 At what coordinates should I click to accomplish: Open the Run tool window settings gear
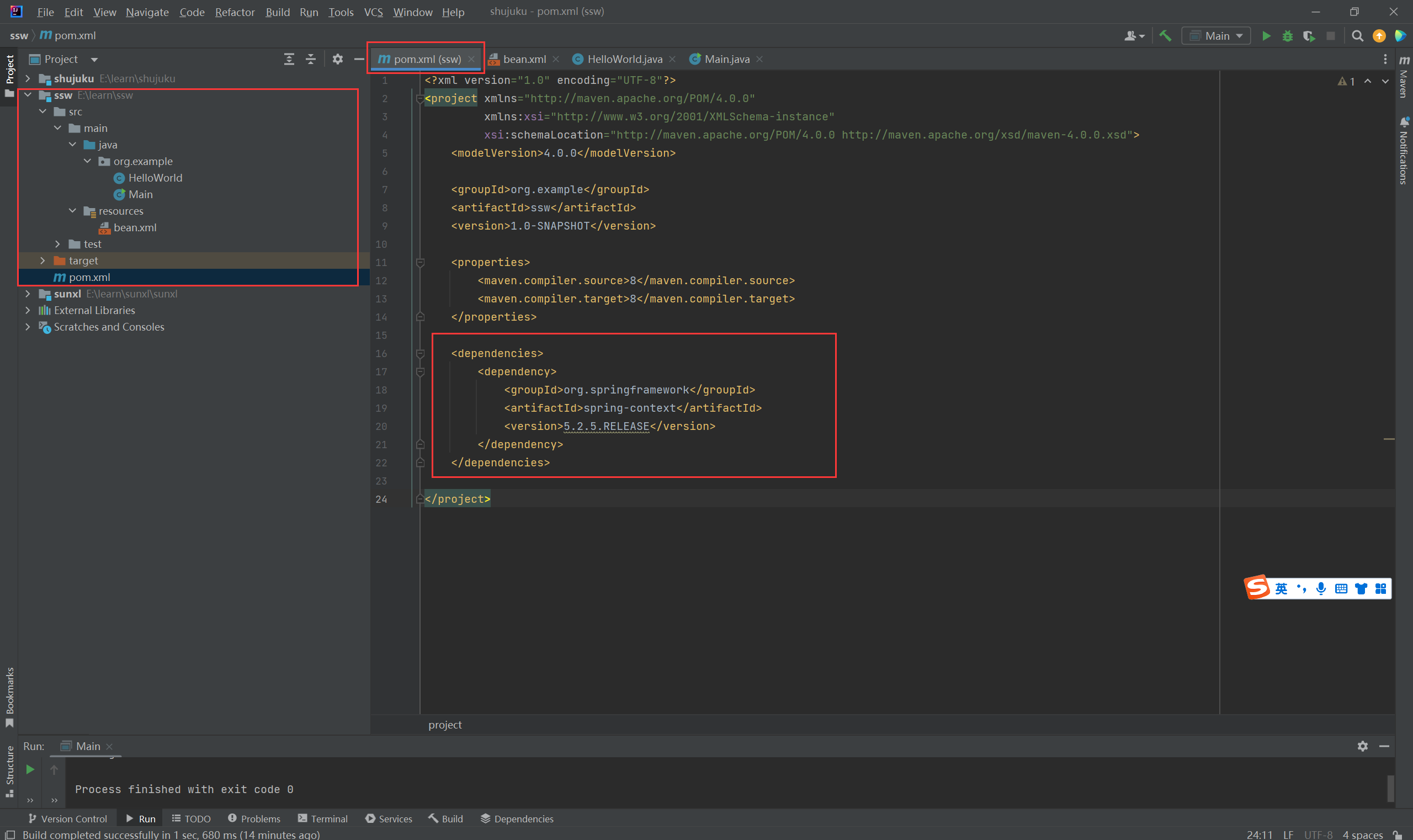tap(1362, 746)
